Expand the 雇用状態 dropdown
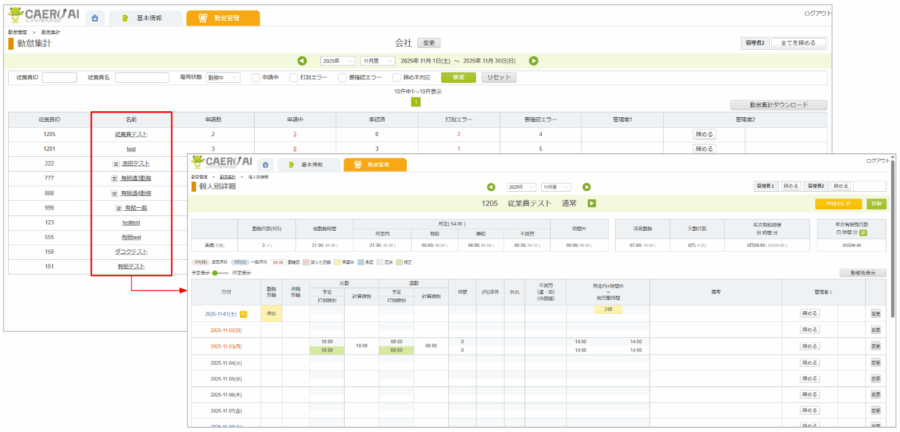 222,77
